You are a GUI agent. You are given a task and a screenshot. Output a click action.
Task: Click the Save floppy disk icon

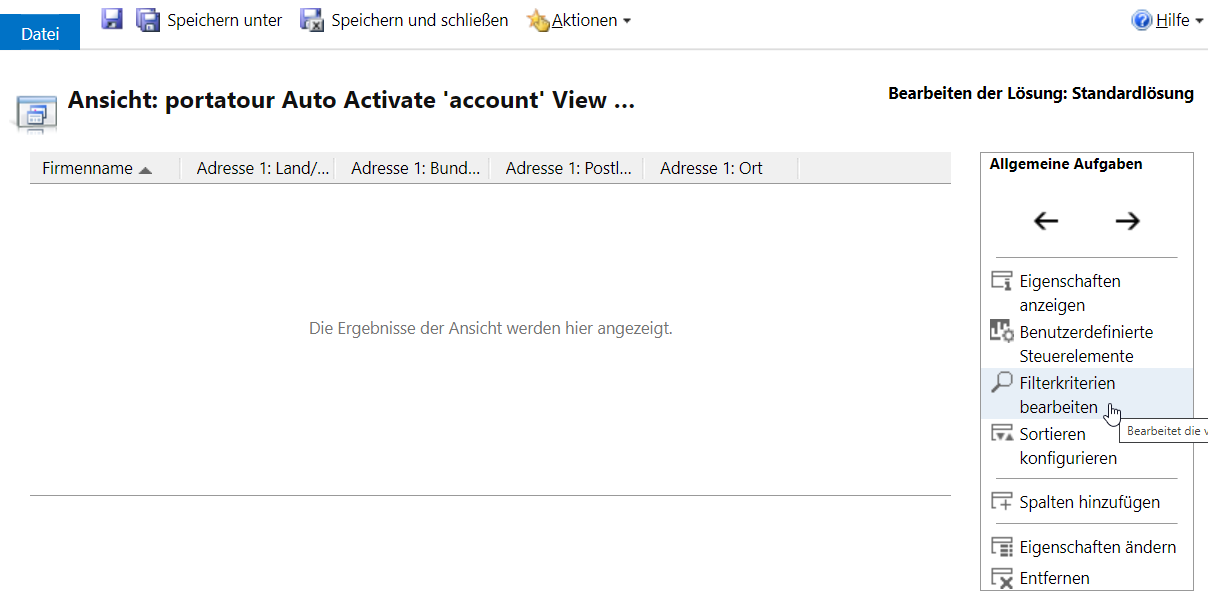coord(112,19)
